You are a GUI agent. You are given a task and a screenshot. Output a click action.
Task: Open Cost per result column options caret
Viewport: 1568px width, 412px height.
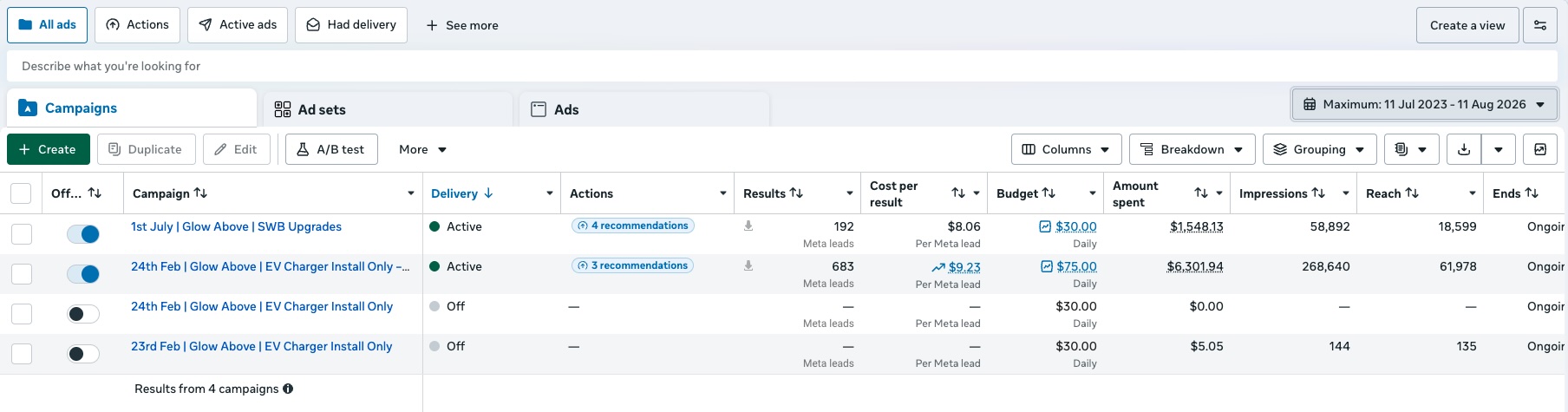coord(977,193)
